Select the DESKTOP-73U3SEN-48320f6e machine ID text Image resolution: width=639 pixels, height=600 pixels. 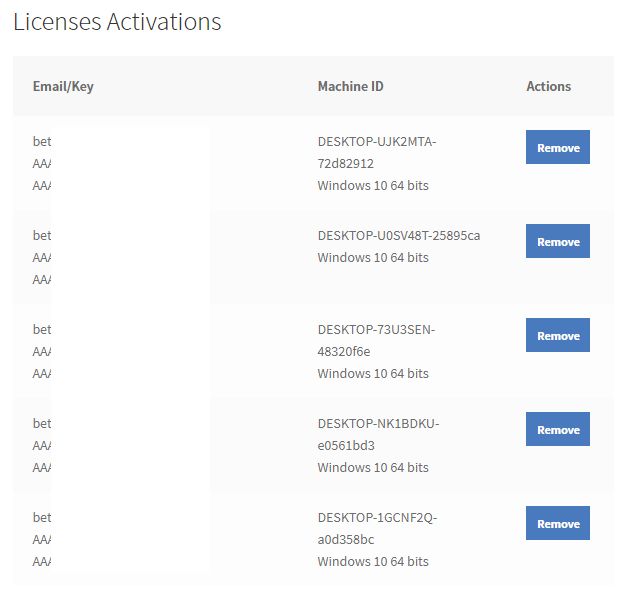click(x=376, y=340)
